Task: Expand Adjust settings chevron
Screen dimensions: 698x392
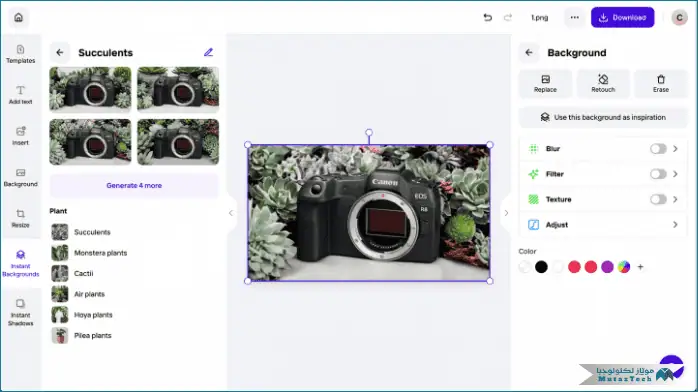Action: (676, 225)
